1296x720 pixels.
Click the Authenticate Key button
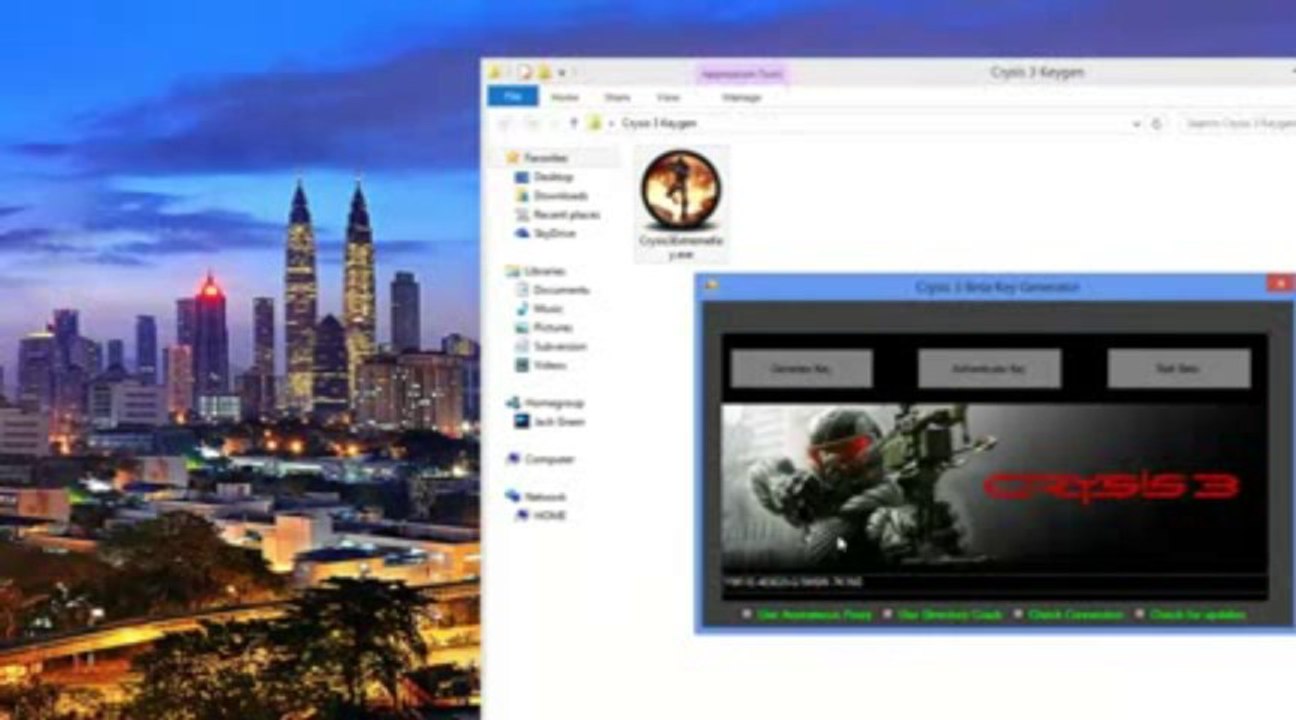point(989,368)
